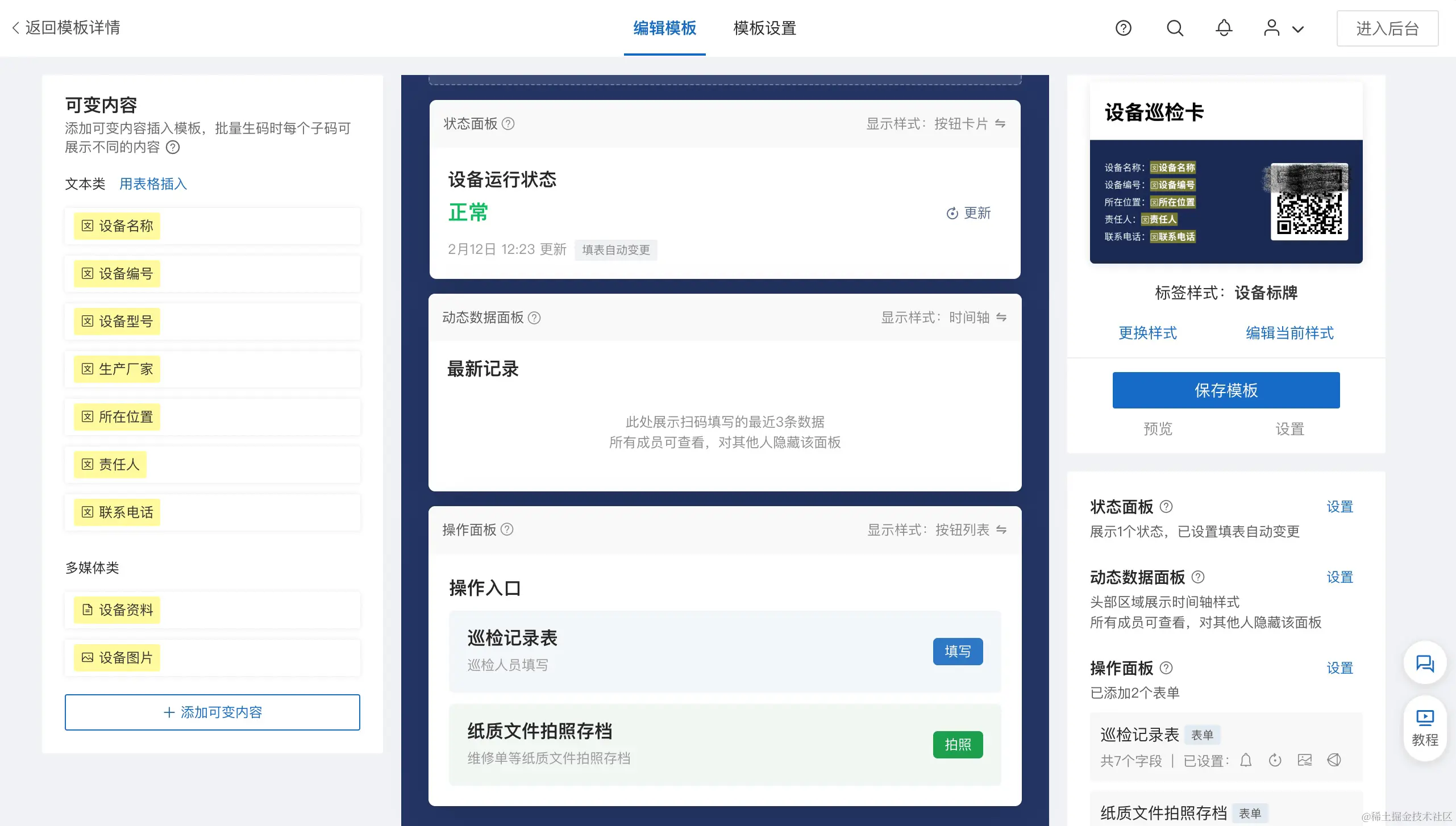Click the help question mark icon in header
Image resolution: width=1456 pixels, height=826 pixels.
[1124, 28]
